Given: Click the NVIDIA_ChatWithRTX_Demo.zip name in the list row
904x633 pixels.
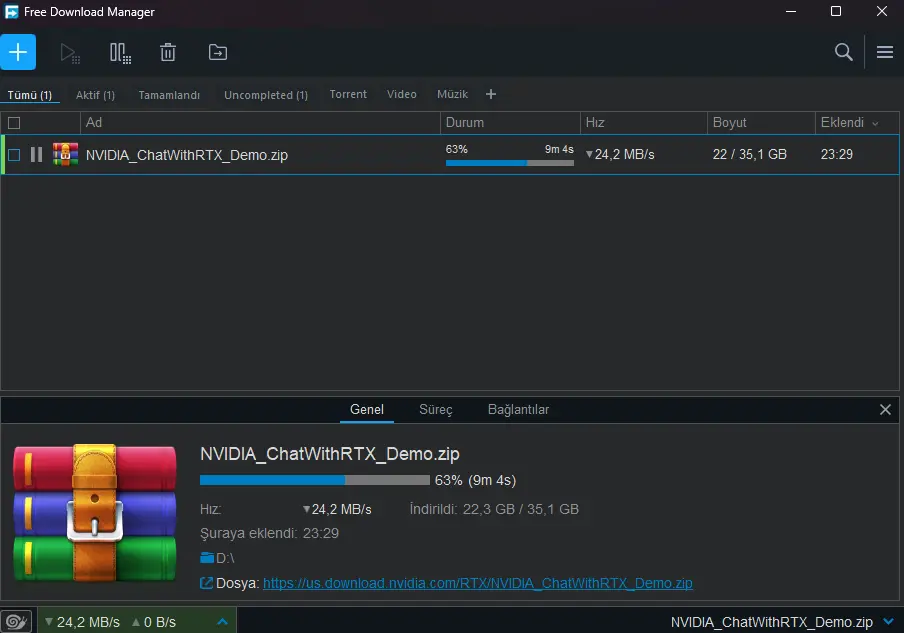Looking at the screenshot, I should coord(187,155).
